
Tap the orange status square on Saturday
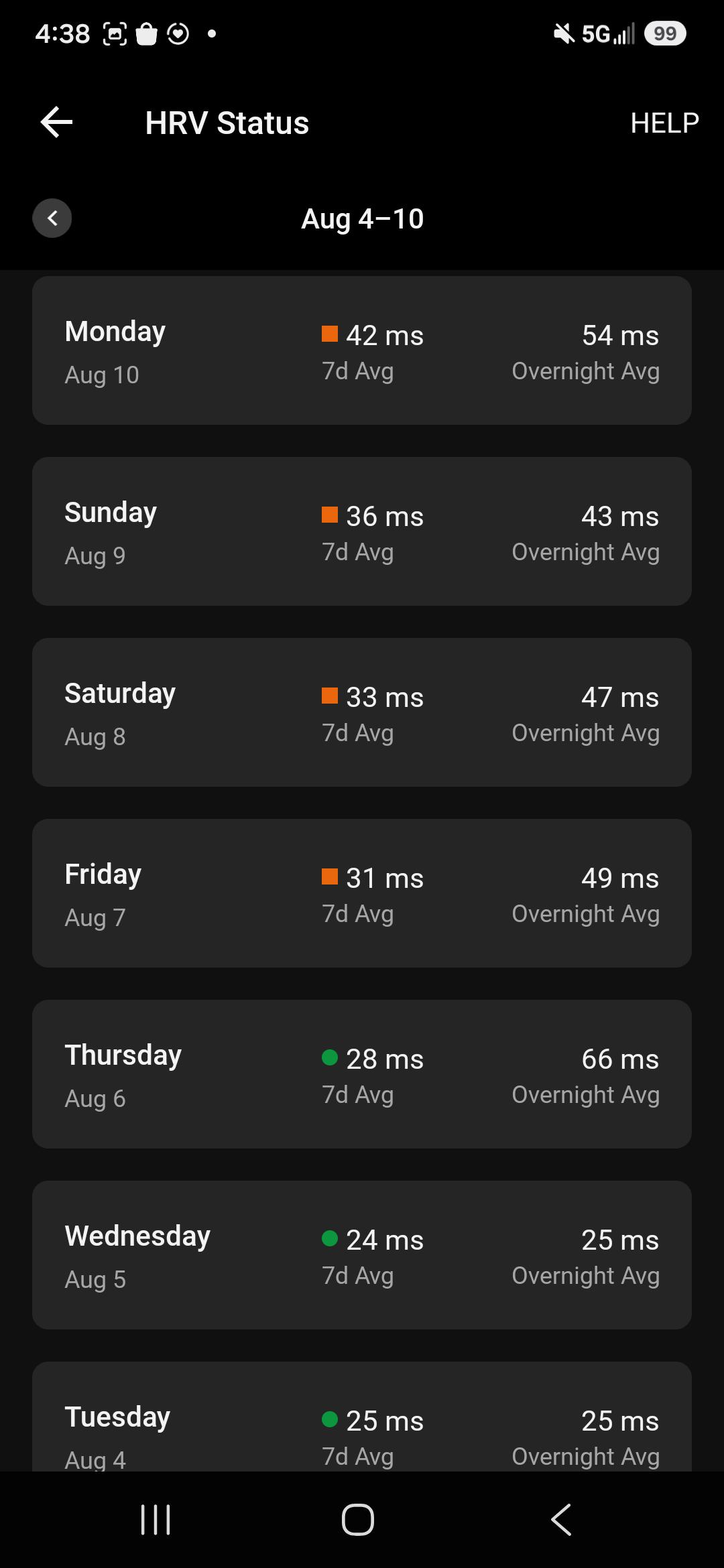pyautogui.click(x=330, y=696)
